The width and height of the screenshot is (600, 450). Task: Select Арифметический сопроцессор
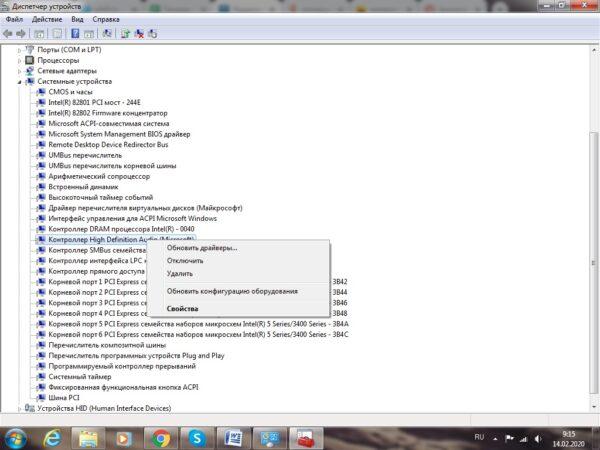click(99, 176)
